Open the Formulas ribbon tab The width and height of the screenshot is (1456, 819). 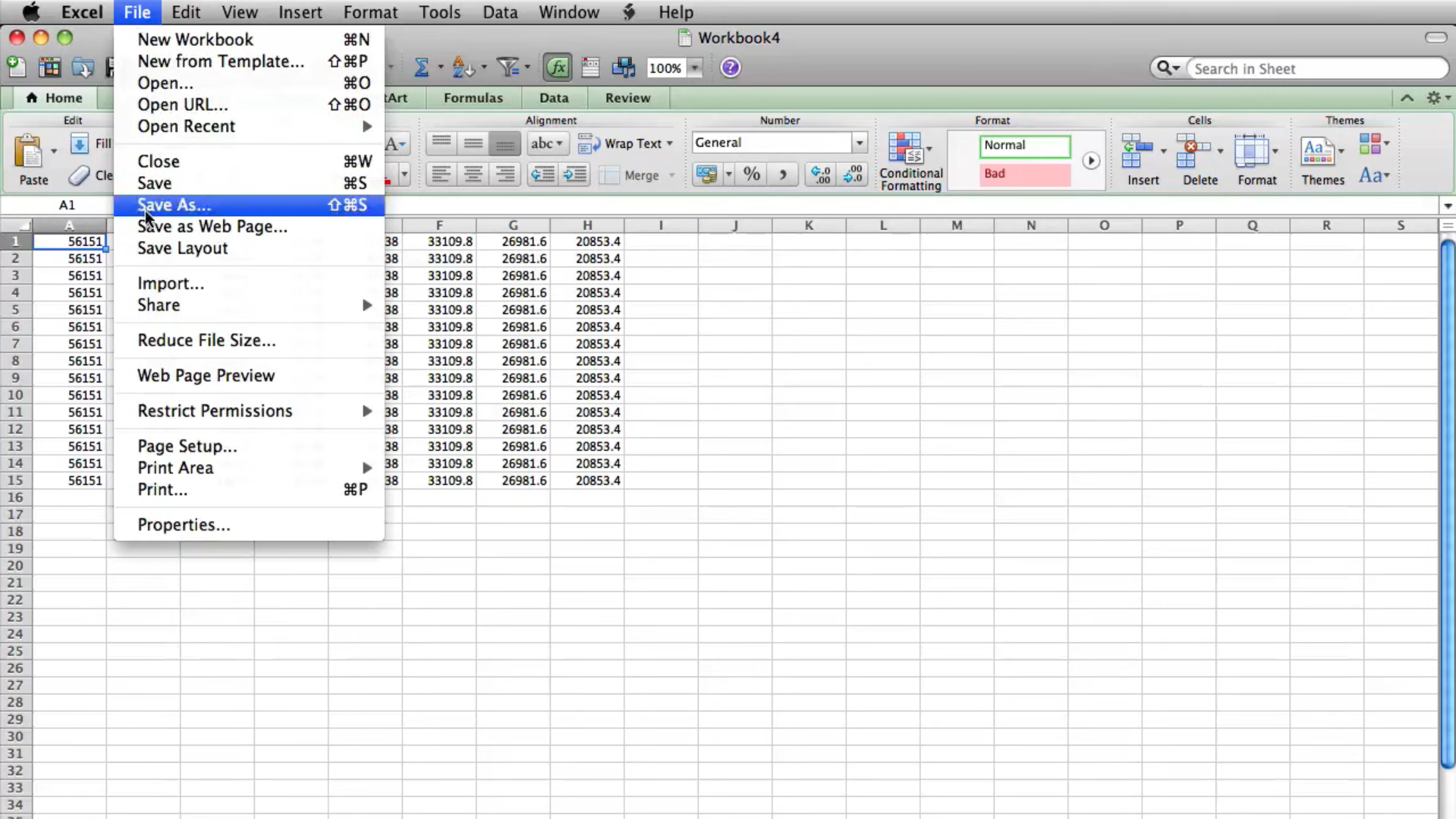click(x=473, y=98)
